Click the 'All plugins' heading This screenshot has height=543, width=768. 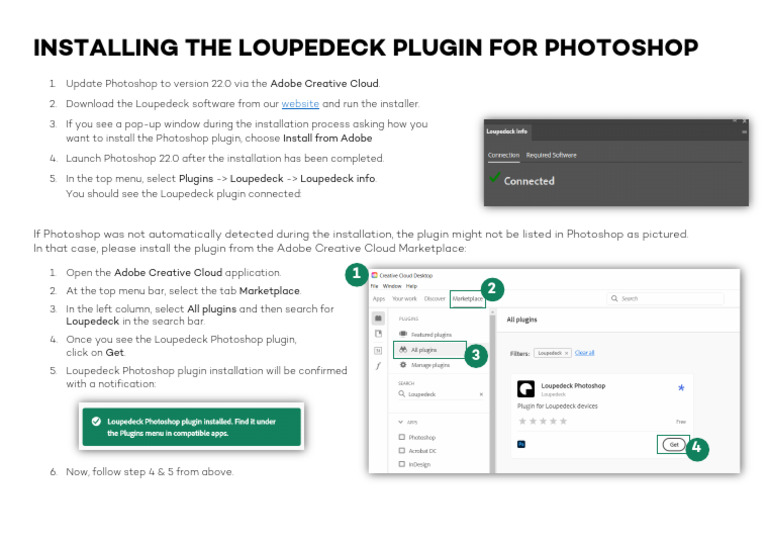click(x=522, y=320)
